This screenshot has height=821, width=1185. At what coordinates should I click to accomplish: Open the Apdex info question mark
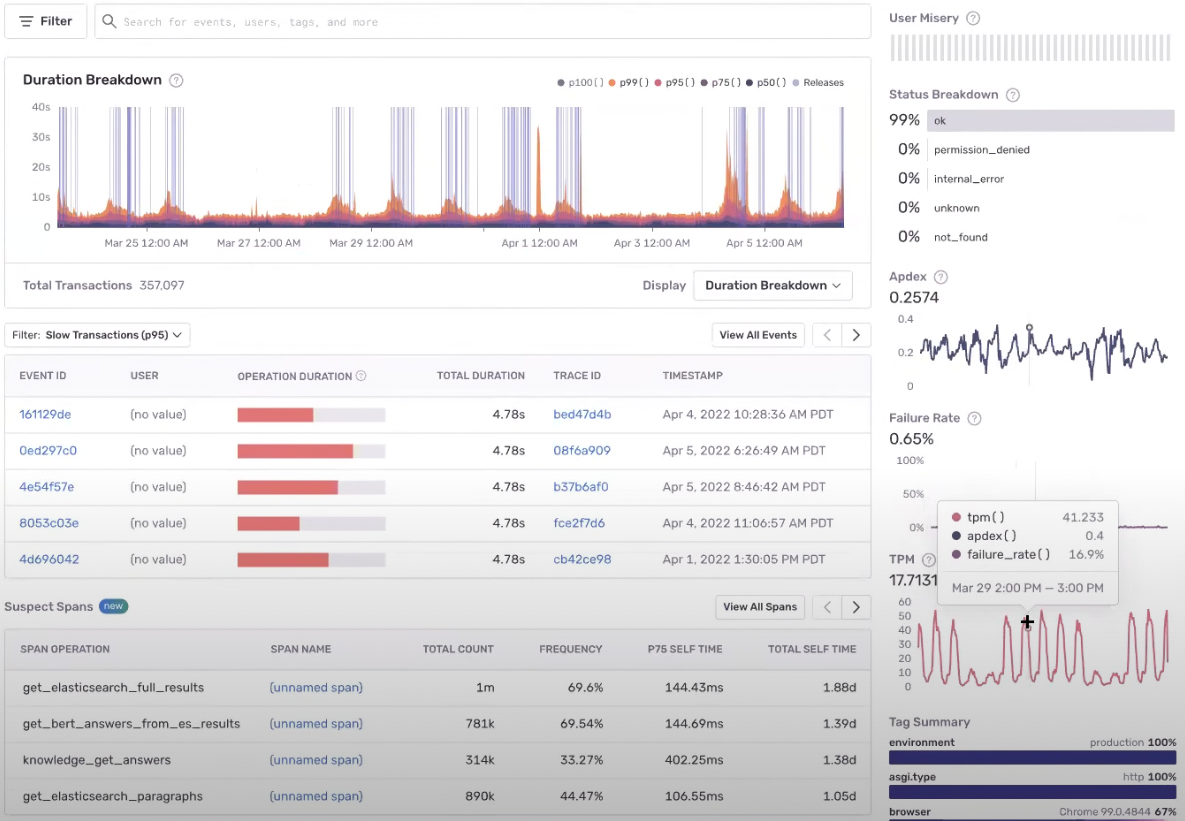pyautogui.click(x=941, y=277)
